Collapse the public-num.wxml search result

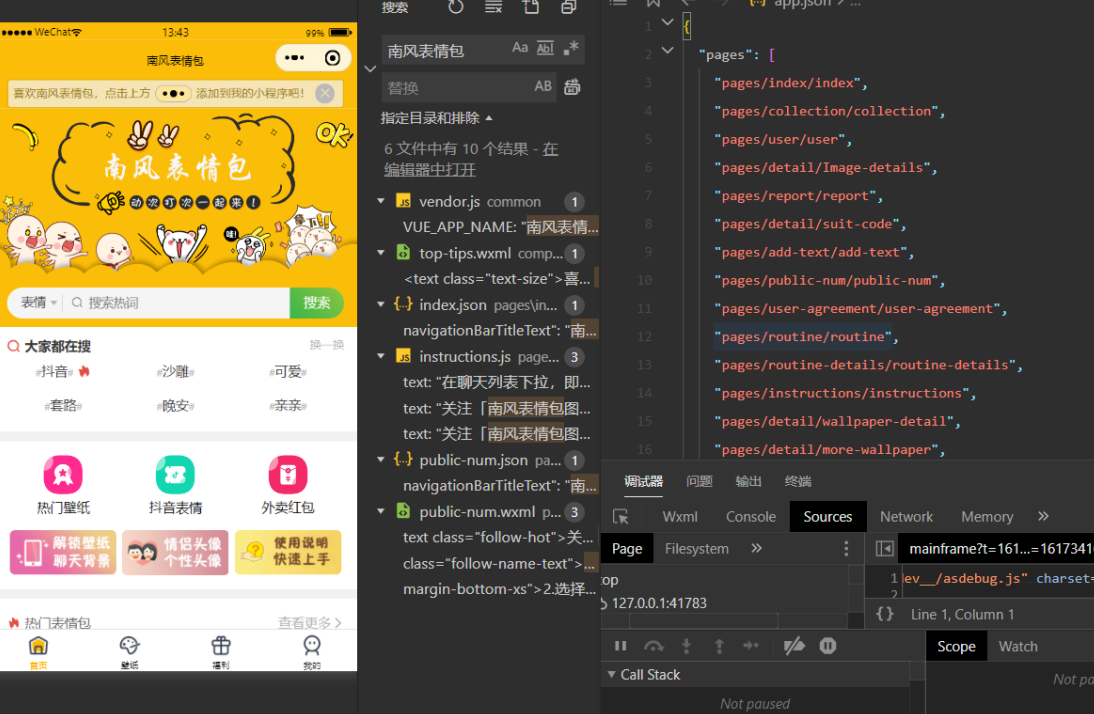tap(381, 511)
